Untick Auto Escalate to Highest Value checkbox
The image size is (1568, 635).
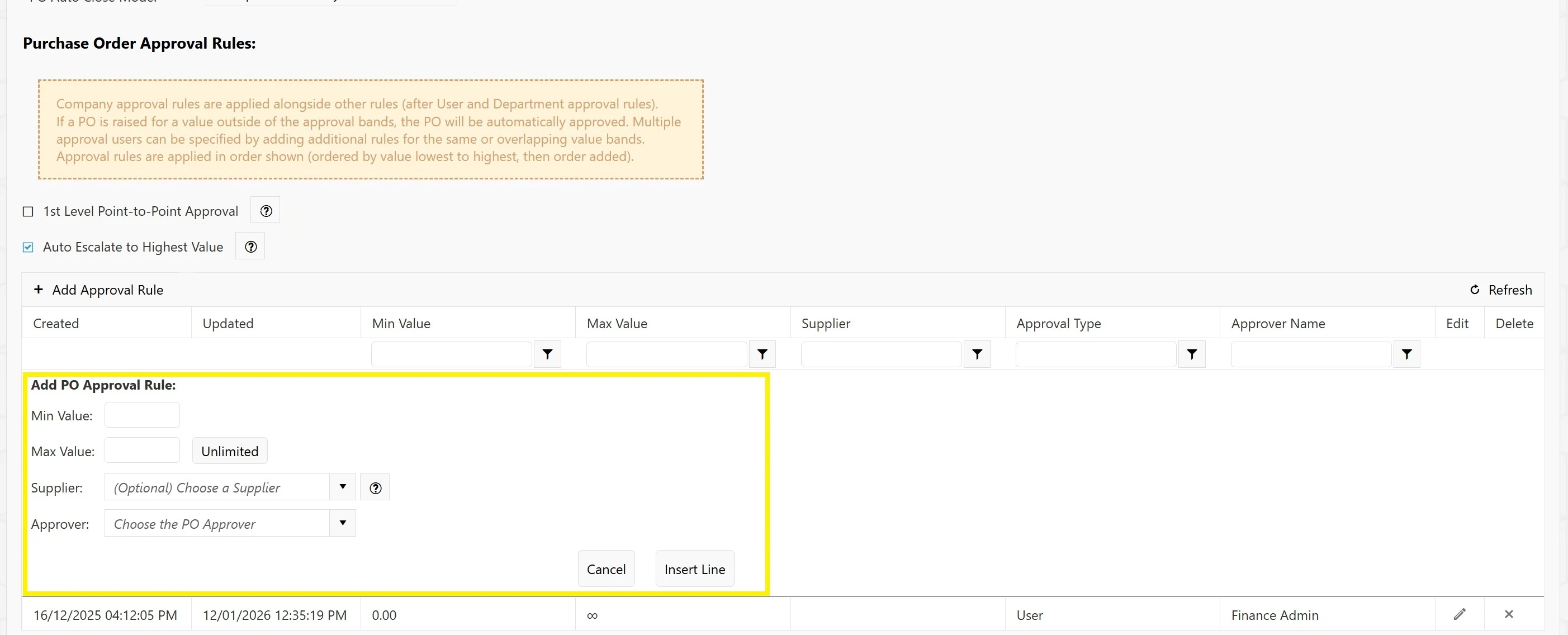pyautogui.click(x=28, y=247)
